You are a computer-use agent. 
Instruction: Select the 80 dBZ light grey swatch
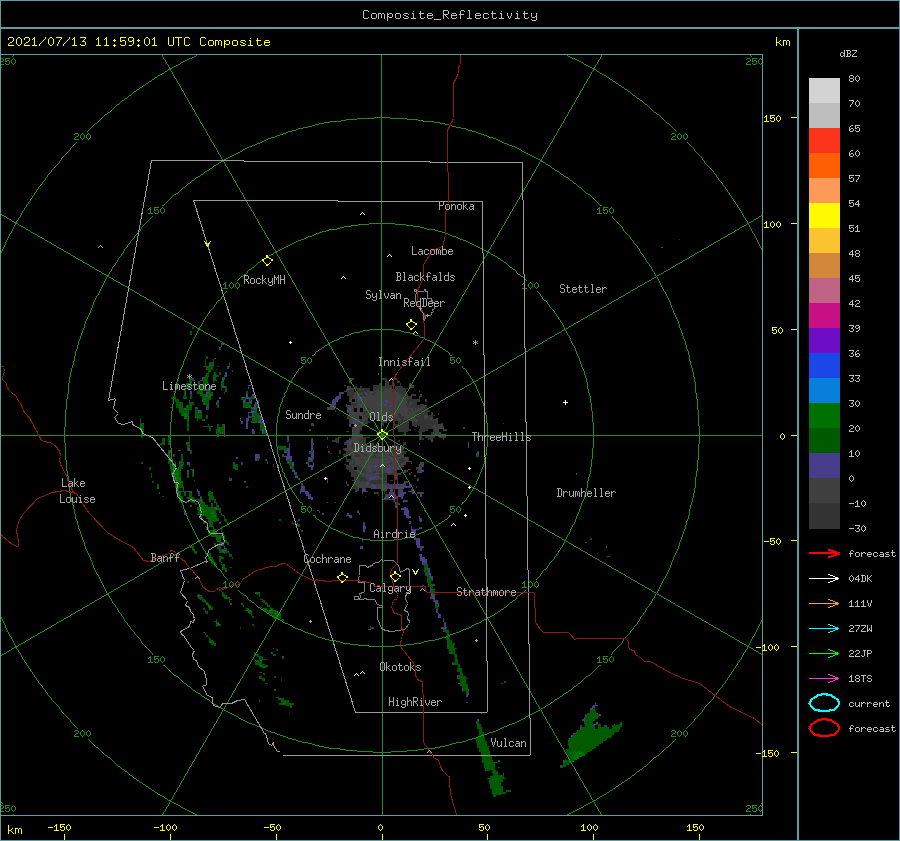coord(824,90)
